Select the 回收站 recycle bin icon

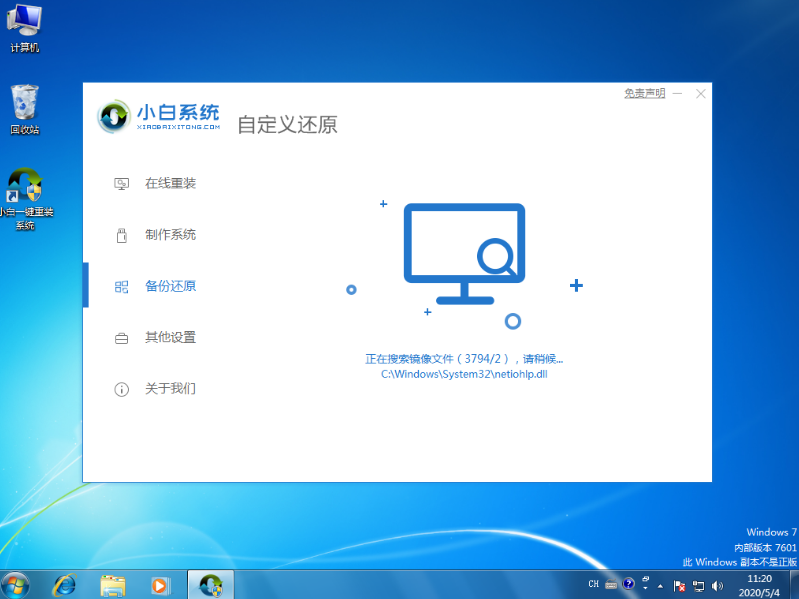[x=25, y=109]
